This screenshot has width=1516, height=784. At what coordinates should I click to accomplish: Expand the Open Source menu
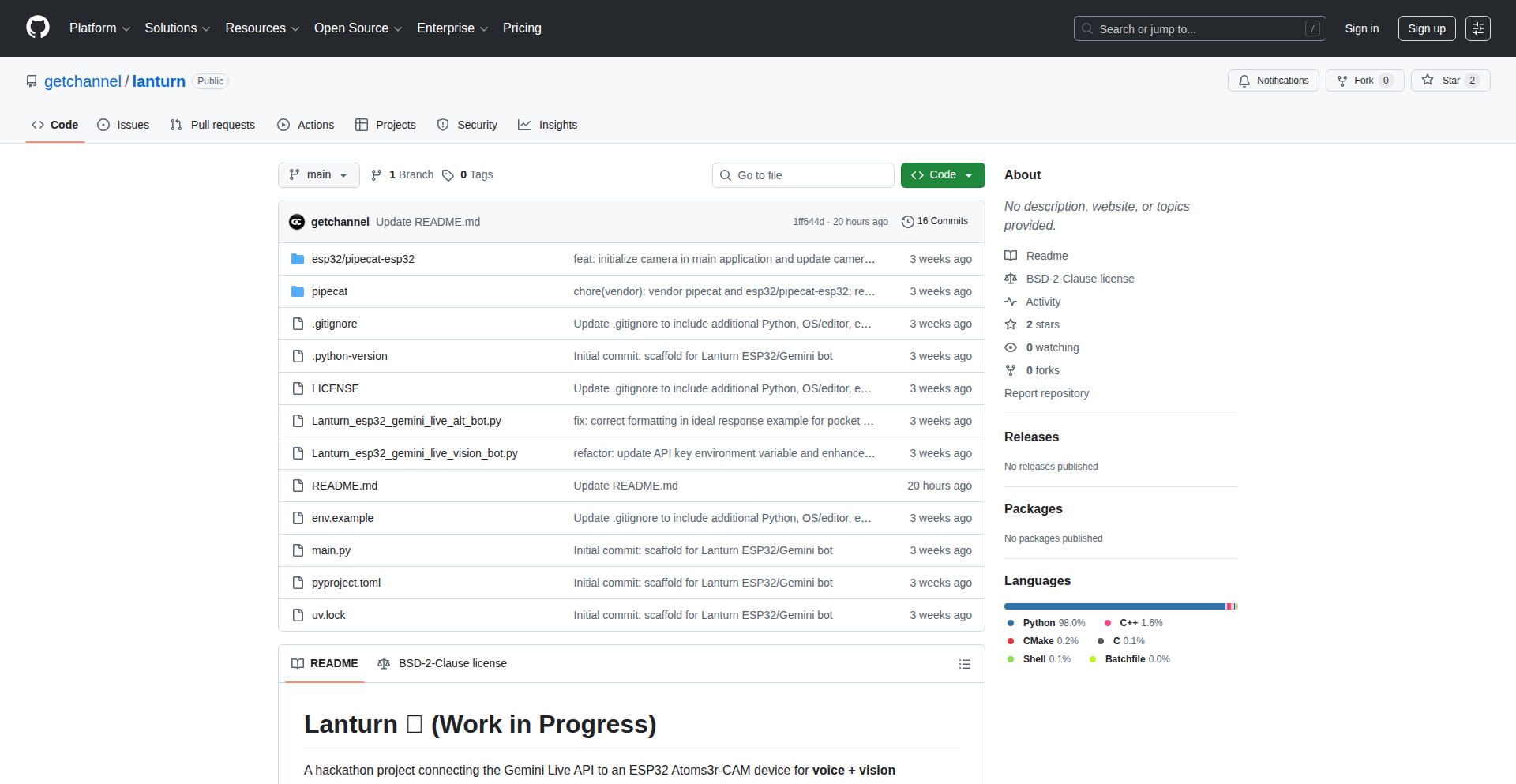pyautogui.click(x=358, y=28)
